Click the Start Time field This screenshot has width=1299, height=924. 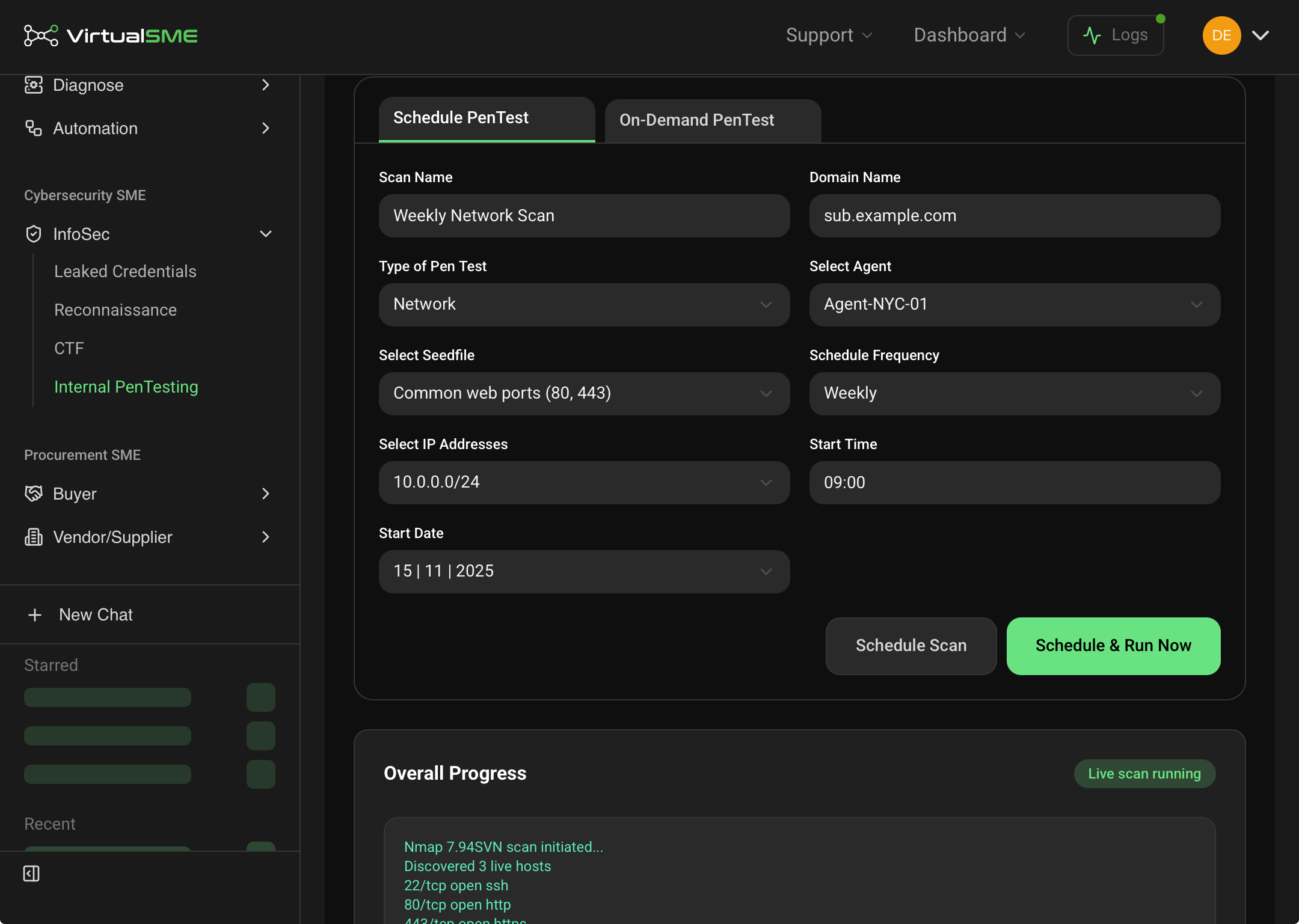point(1015,483)
